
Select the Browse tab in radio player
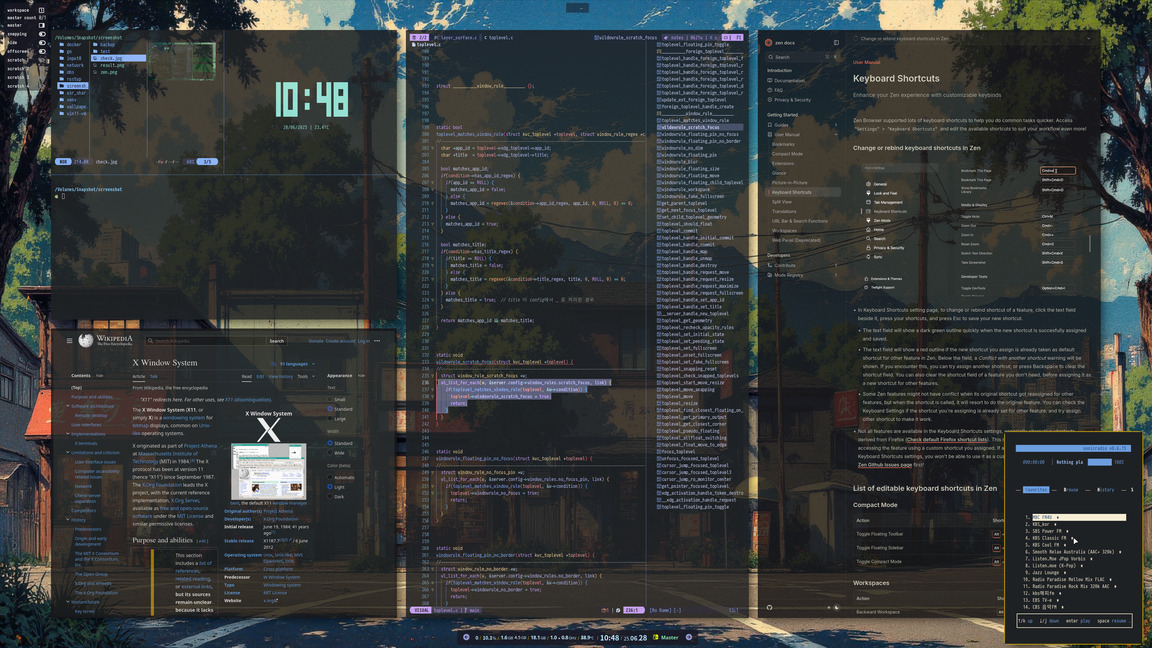click(x=1070, y=489)
